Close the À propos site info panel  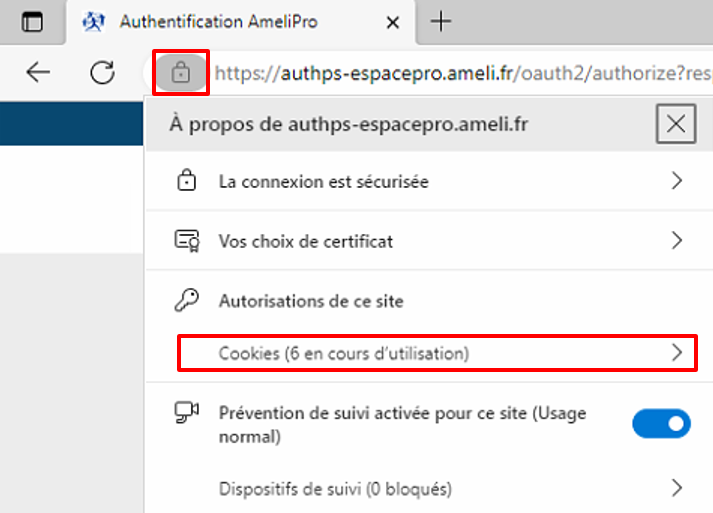[676, 124]
